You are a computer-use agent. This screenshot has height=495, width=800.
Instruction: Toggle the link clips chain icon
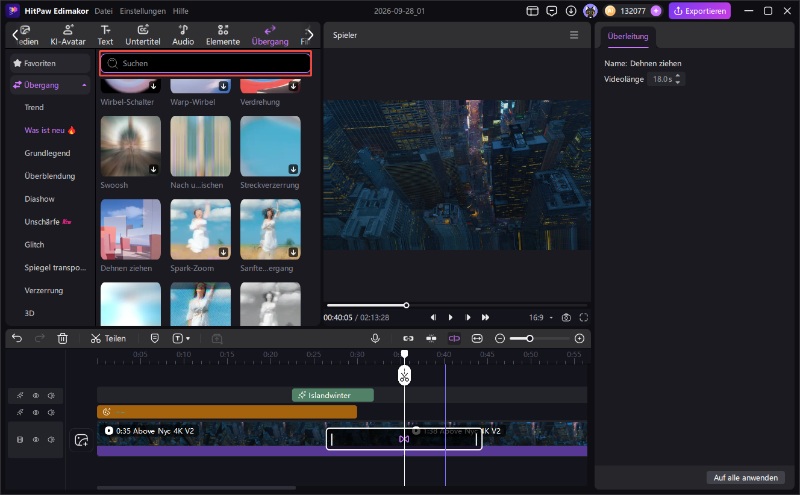(408, 338)
